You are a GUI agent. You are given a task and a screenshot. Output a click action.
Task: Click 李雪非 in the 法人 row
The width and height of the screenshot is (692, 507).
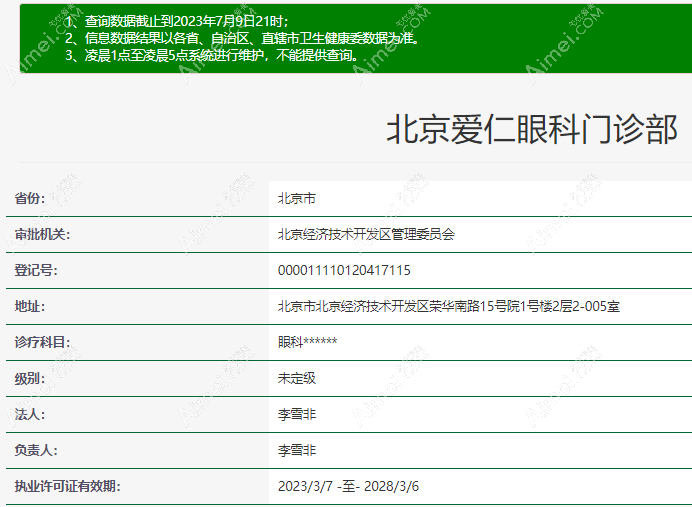(x=297, y=414)
